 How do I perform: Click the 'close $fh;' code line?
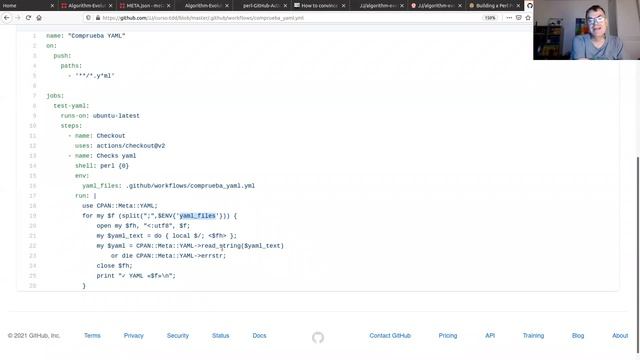click(114, 266)
